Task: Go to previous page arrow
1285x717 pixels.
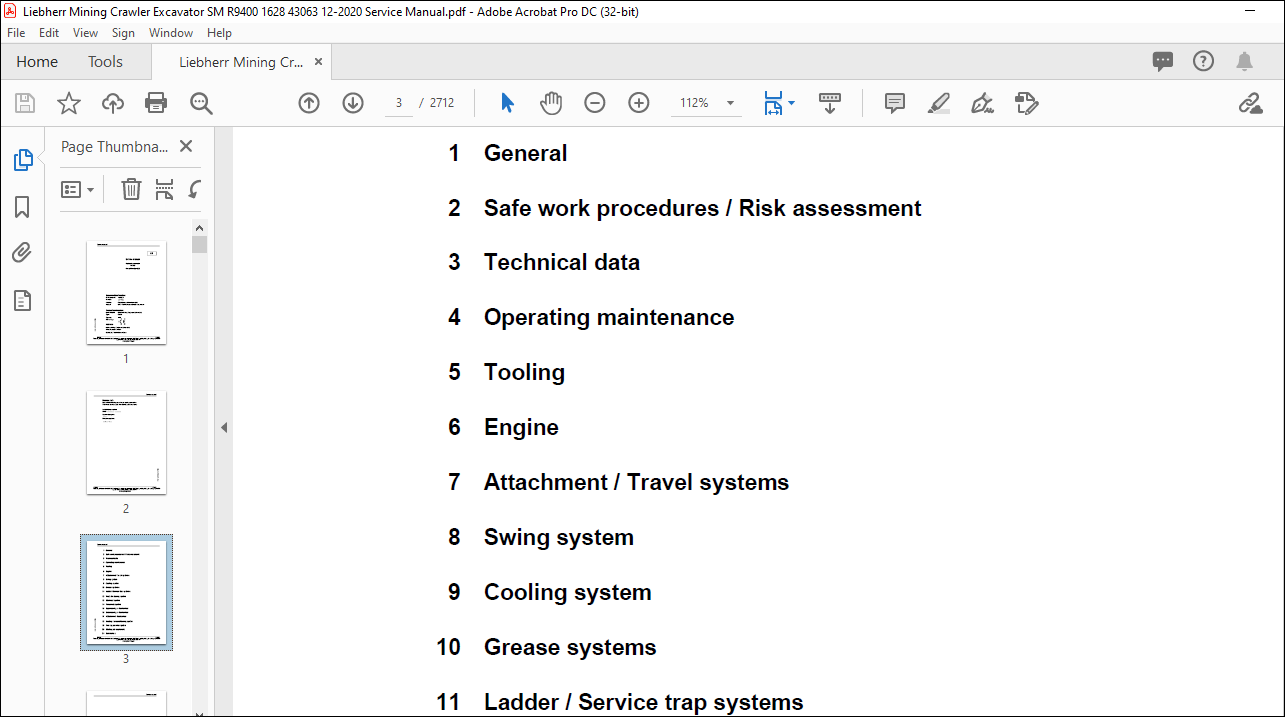Action: (x=309, y=103)
